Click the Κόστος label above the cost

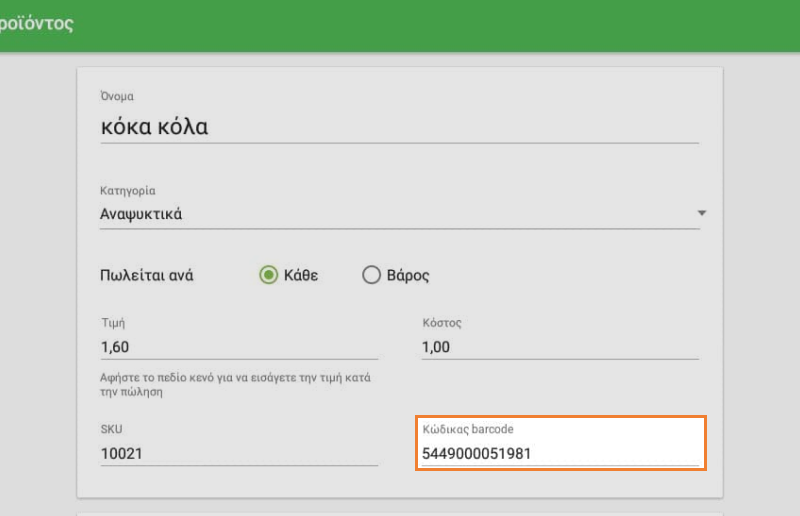[441, 323]
